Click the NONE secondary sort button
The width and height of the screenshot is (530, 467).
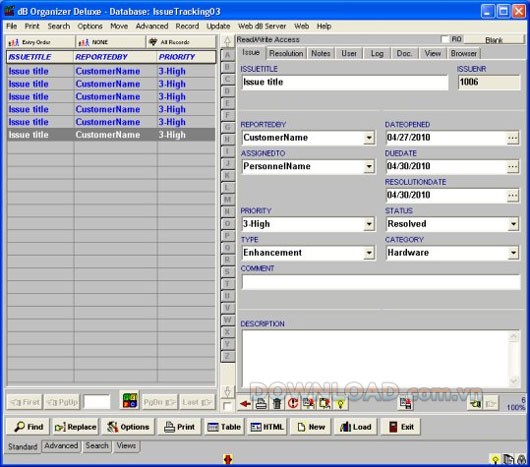111,42
